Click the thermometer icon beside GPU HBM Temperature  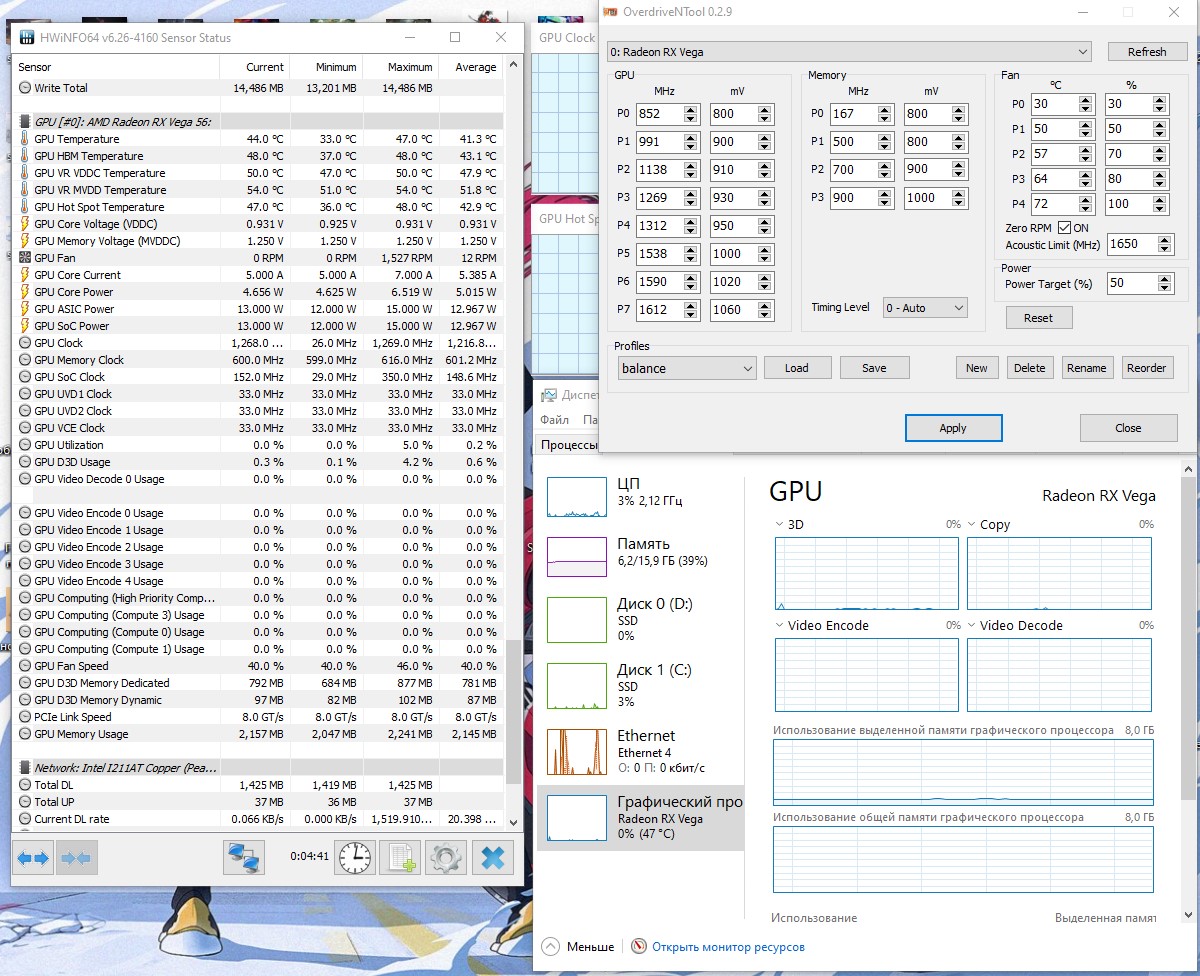(x=25, y=156)
